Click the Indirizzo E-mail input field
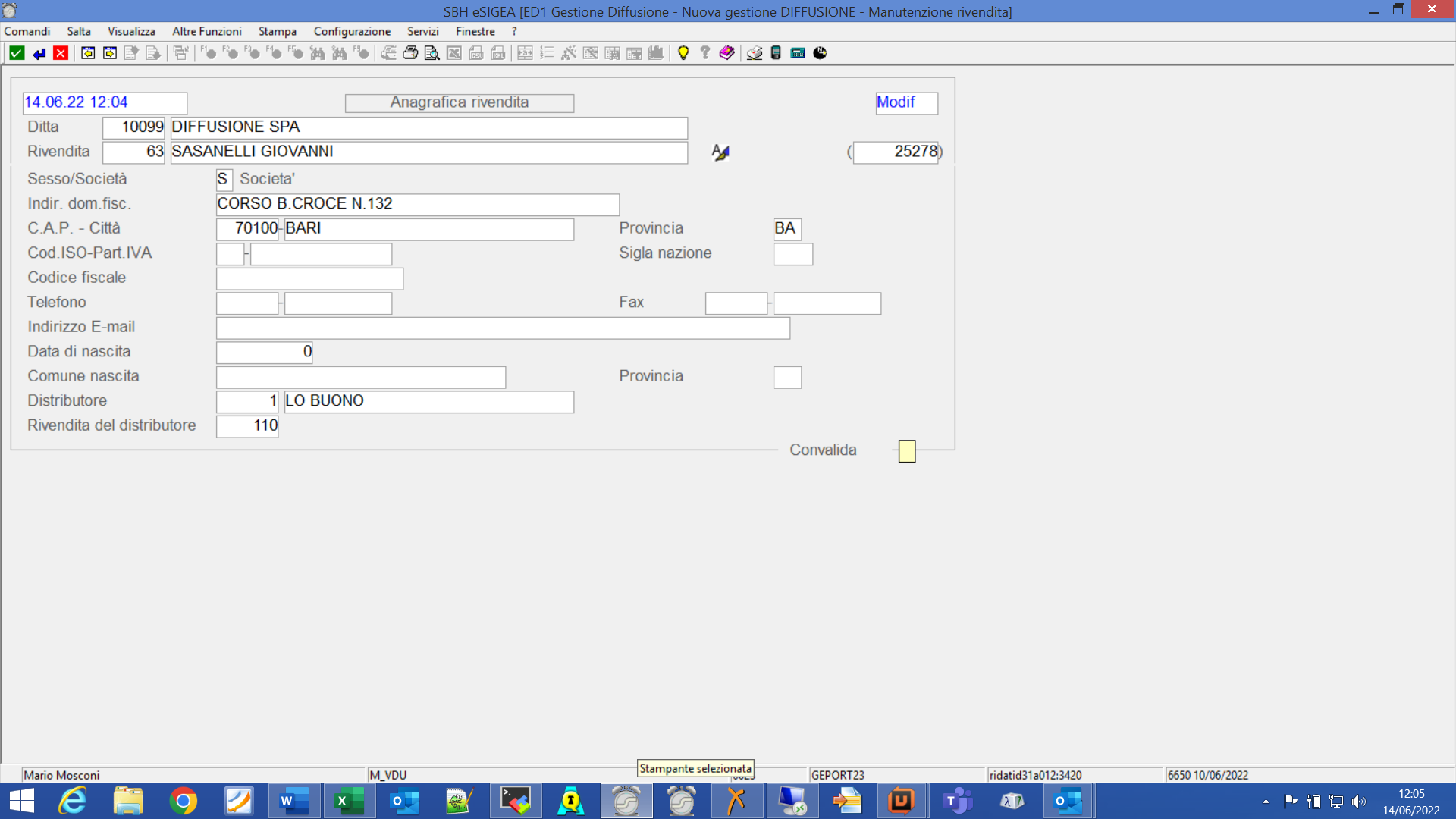The image size is (1456, 819). [x=503, y=328]
